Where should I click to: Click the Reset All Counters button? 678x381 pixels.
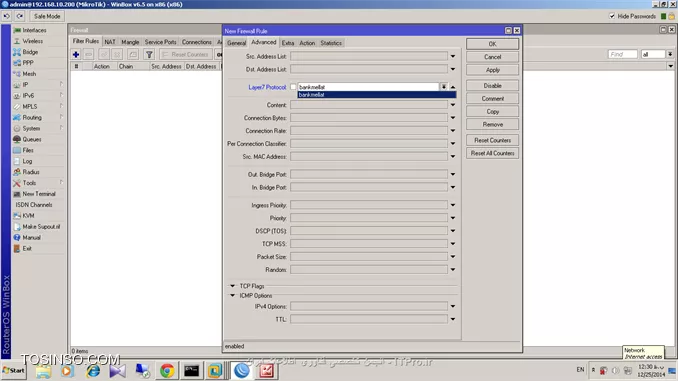tap(493, 153)
